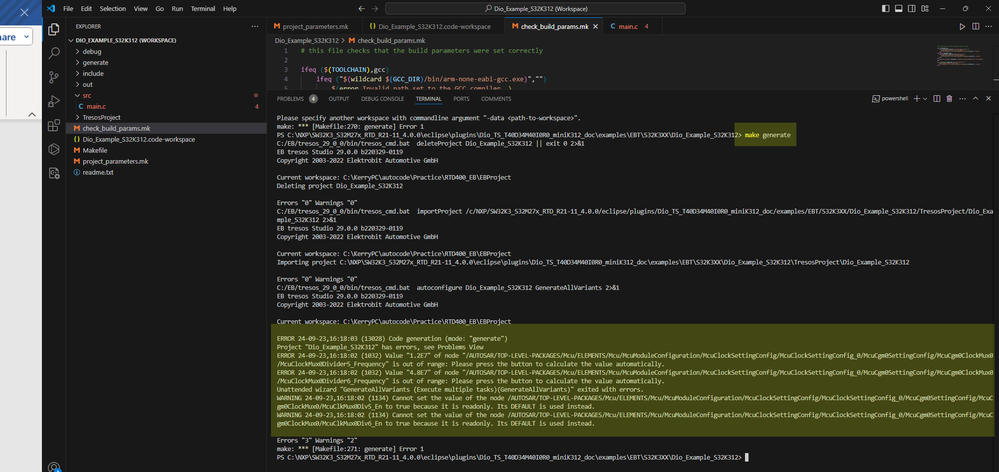Switch to the PORTS panel tab
This screenshot has height=472, width=999.
click(461, 99)
